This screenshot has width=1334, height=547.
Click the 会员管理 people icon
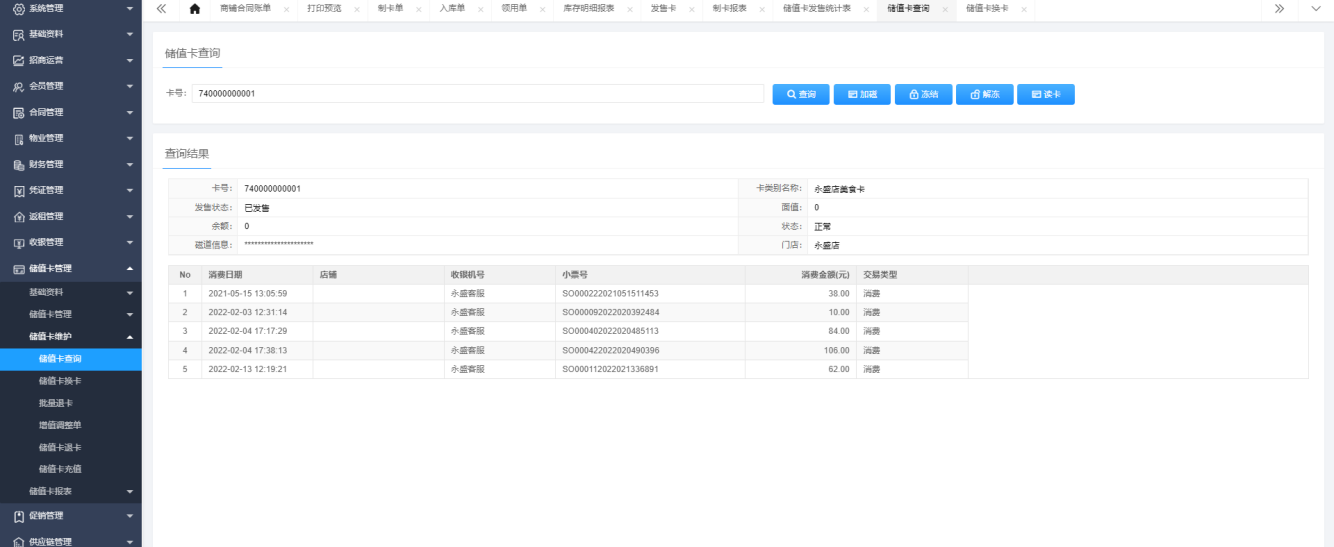(x=18, y=86)
